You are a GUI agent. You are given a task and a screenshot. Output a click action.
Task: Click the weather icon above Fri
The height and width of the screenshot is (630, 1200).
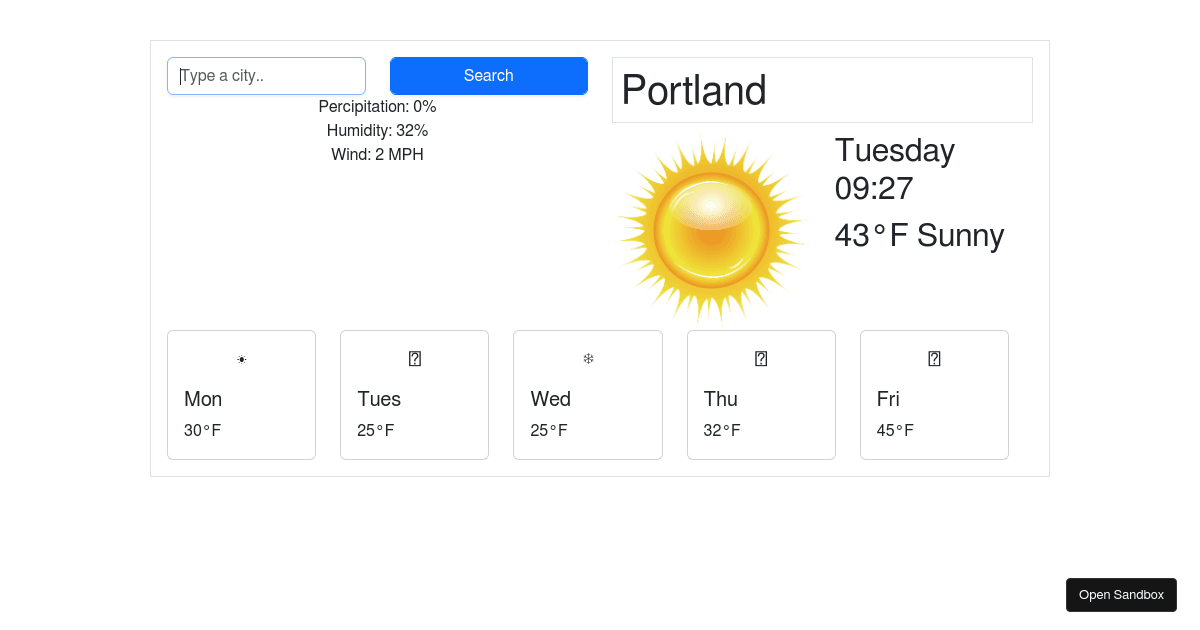[x=934, y=359]
